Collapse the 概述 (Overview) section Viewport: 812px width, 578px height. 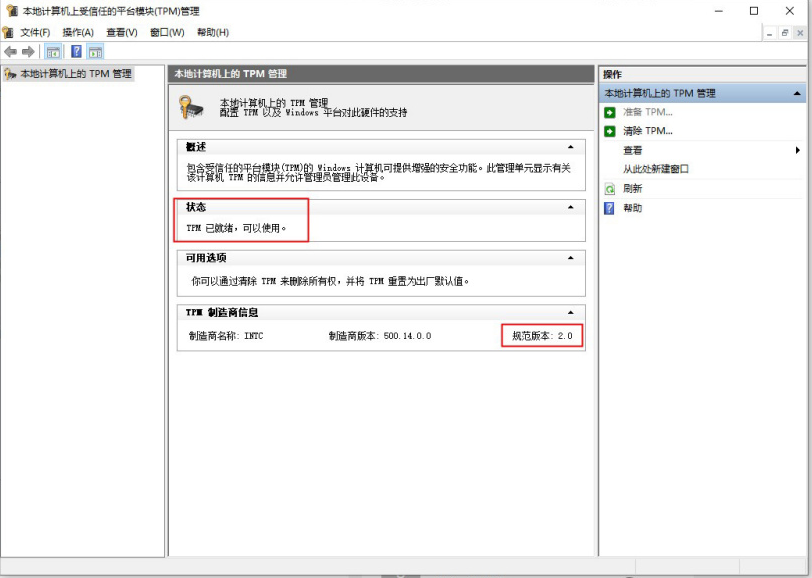[x=570, y=145]
